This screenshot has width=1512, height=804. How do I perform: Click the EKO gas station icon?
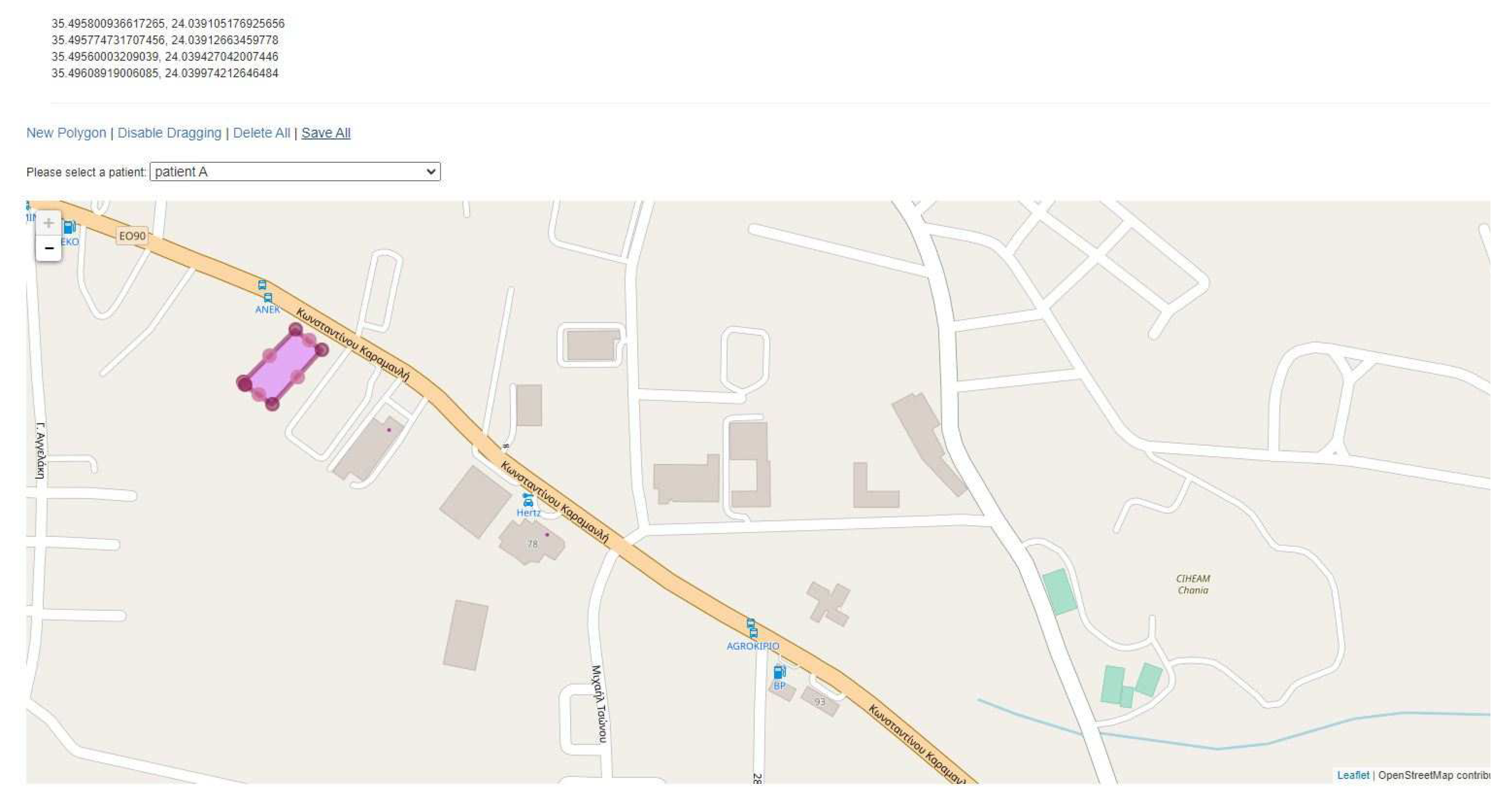point(69,227)
